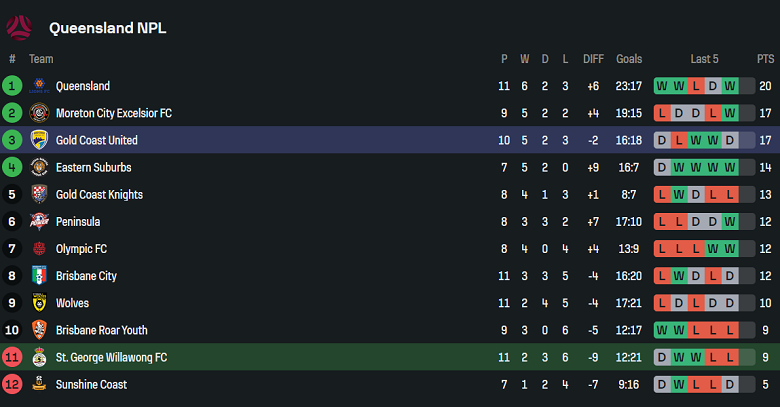This screenshot has width=780, height=407.
Task: Sort table by PTS column header
Action: pyautogui.click(x=766, y=59)
